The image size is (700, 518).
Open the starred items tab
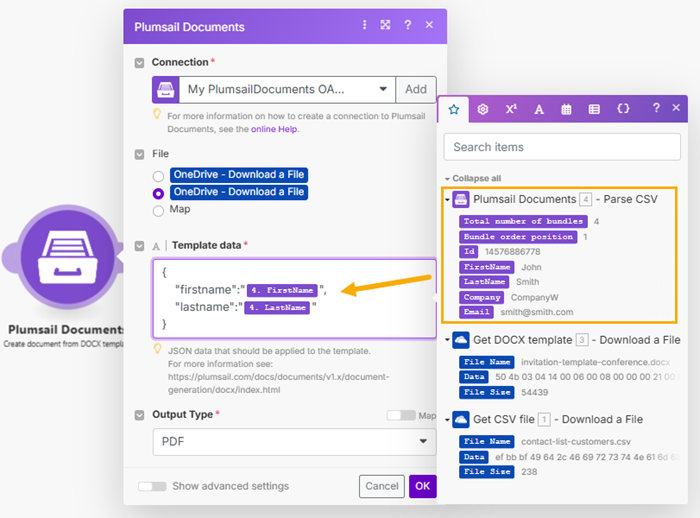[454, 109]
